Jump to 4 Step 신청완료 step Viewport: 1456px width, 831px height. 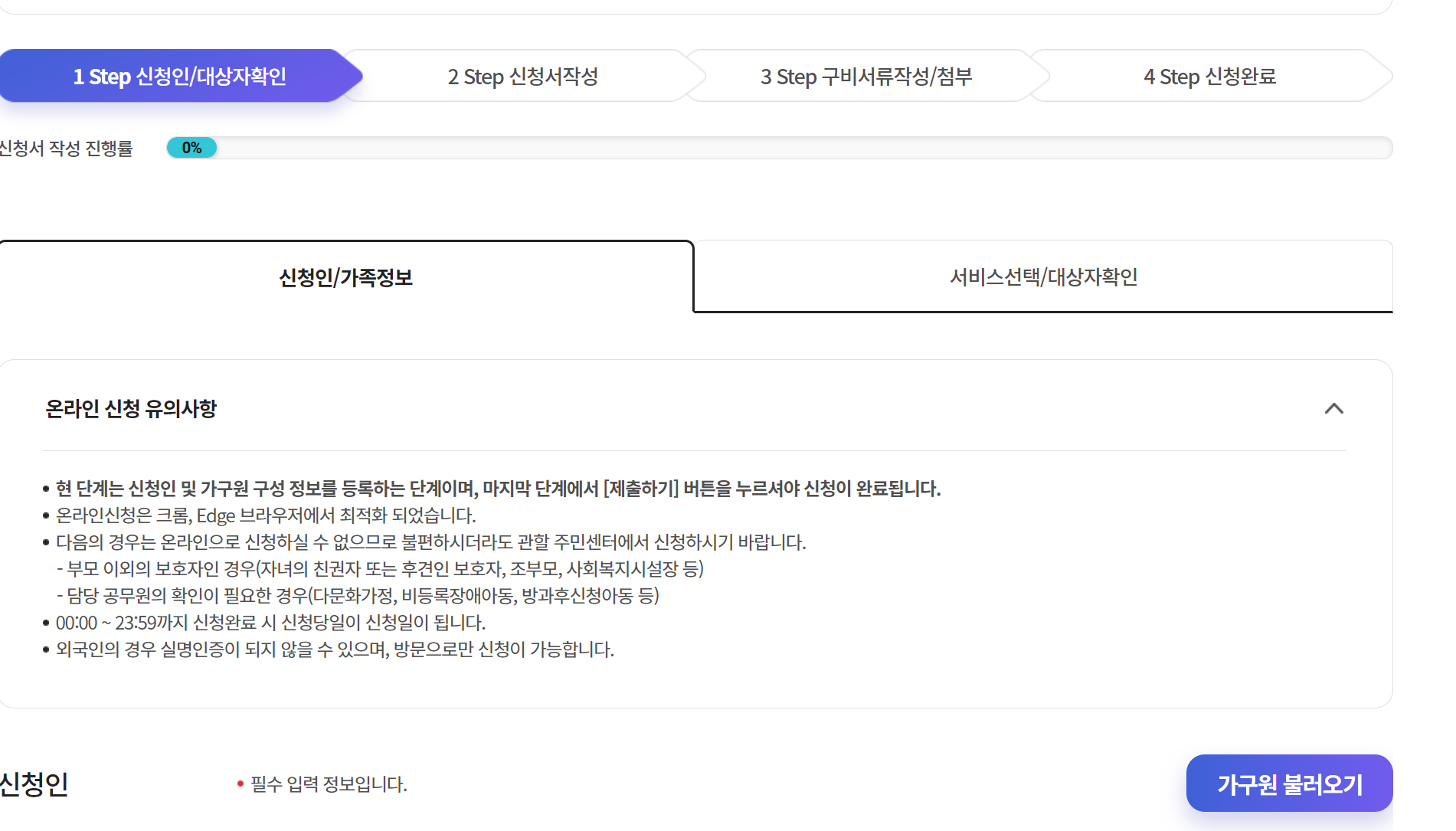pos(1210,76)
